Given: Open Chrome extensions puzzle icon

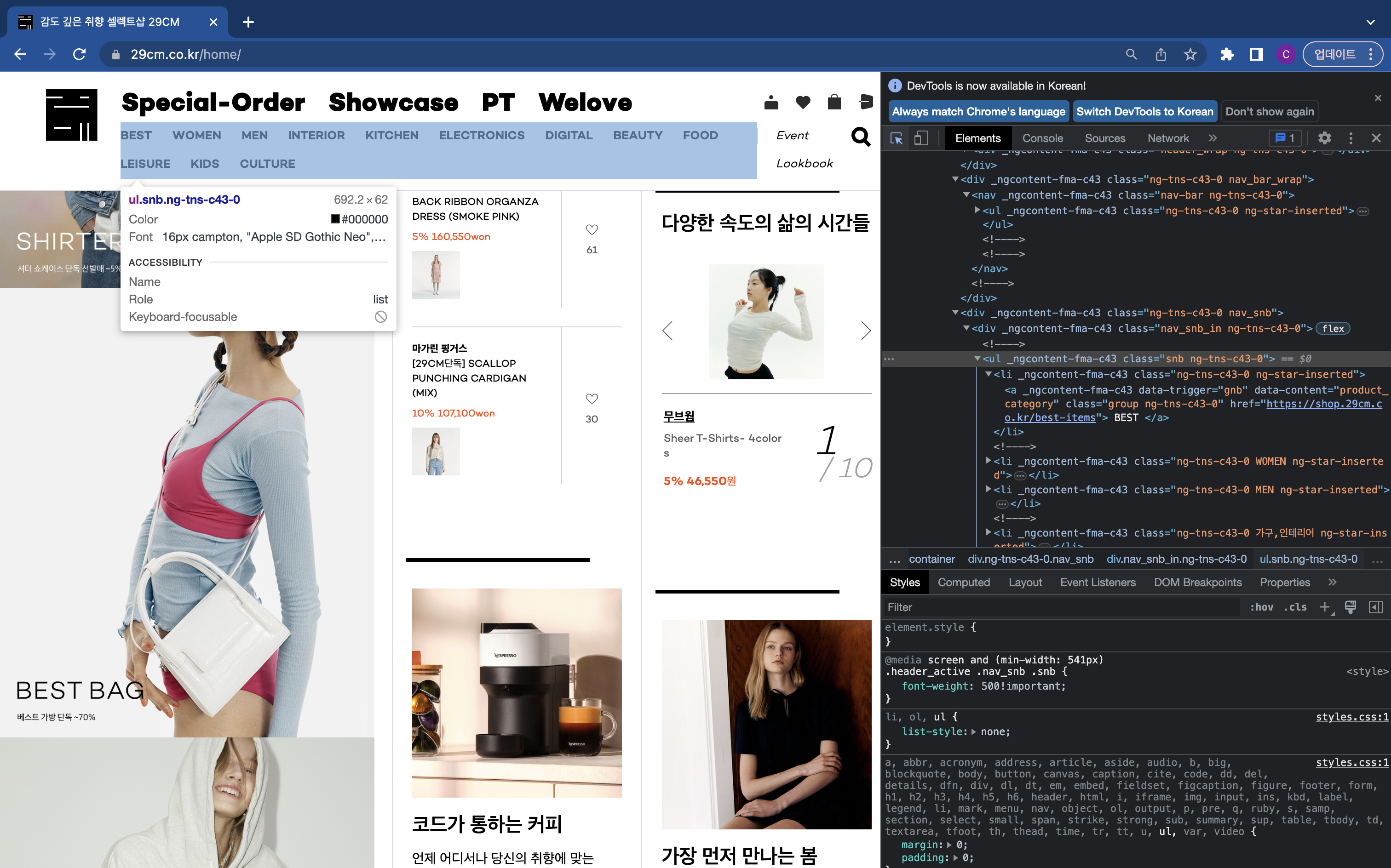Looking at the screenshot, I should (1227, 55).
